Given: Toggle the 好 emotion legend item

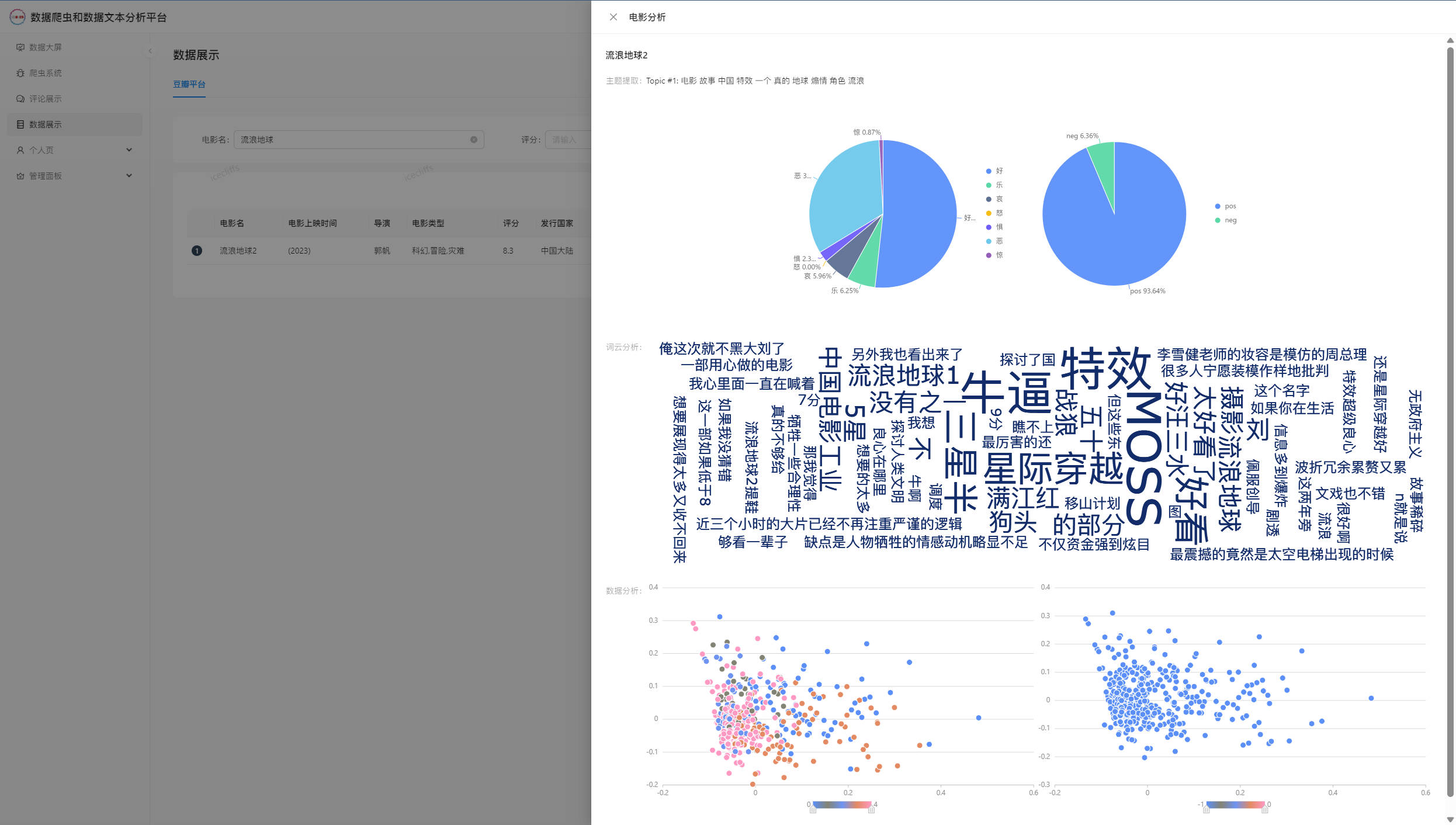Looking at the screenshot, I should [x=994, y=171].
